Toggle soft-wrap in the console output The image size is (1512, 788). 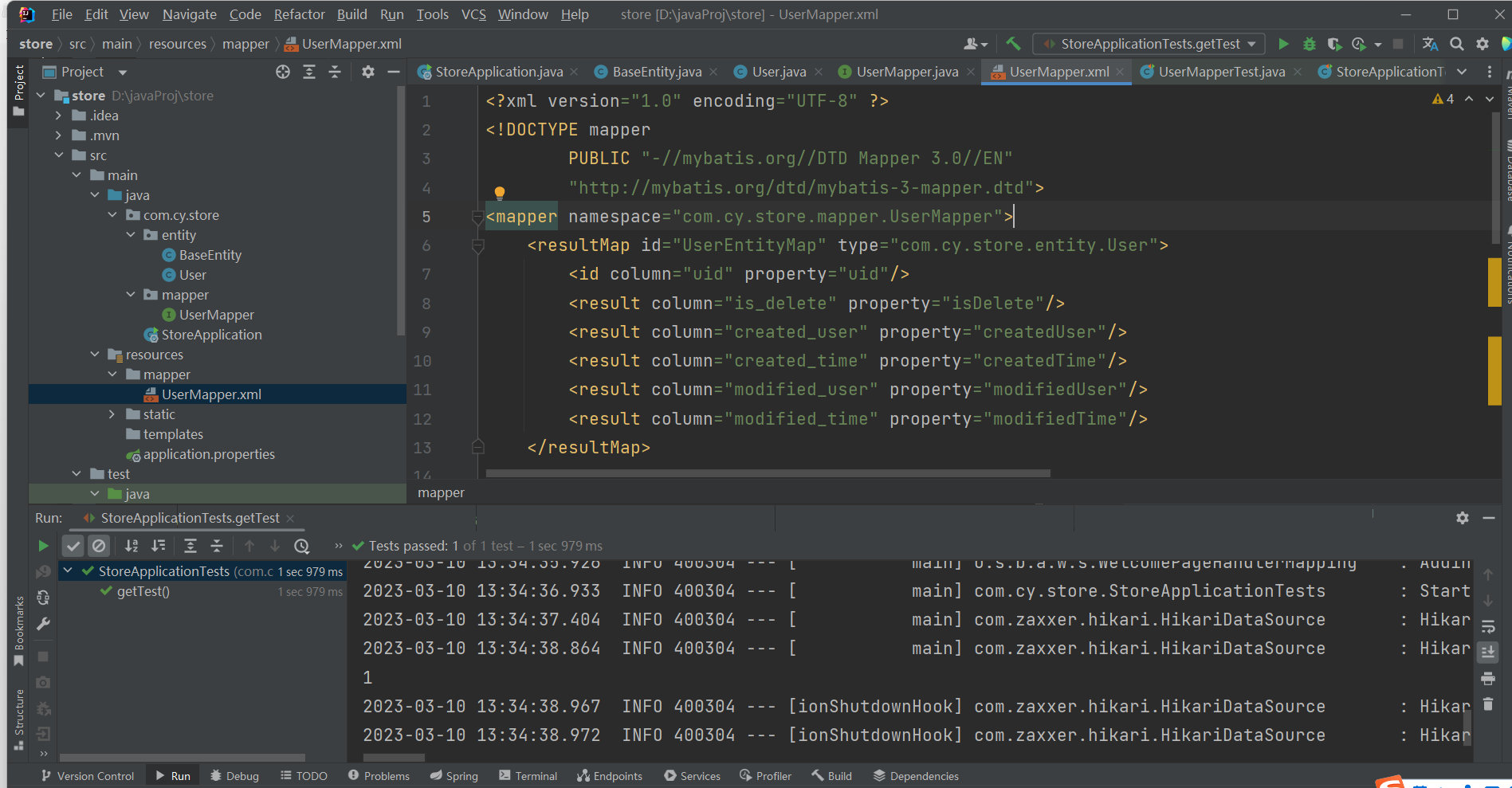point(1487,626)
